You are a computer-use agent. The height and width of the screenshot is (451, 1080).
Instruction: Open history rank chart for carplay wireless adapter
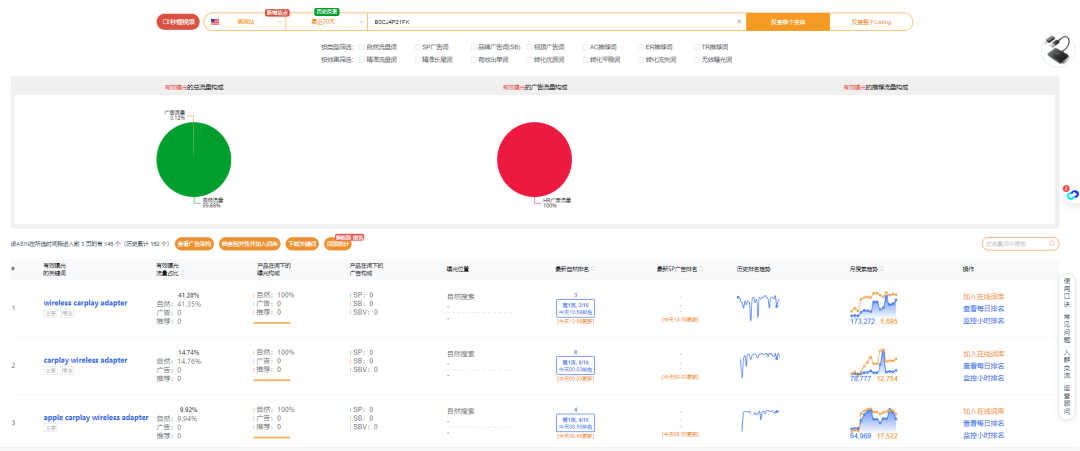(x=761, y=364)
